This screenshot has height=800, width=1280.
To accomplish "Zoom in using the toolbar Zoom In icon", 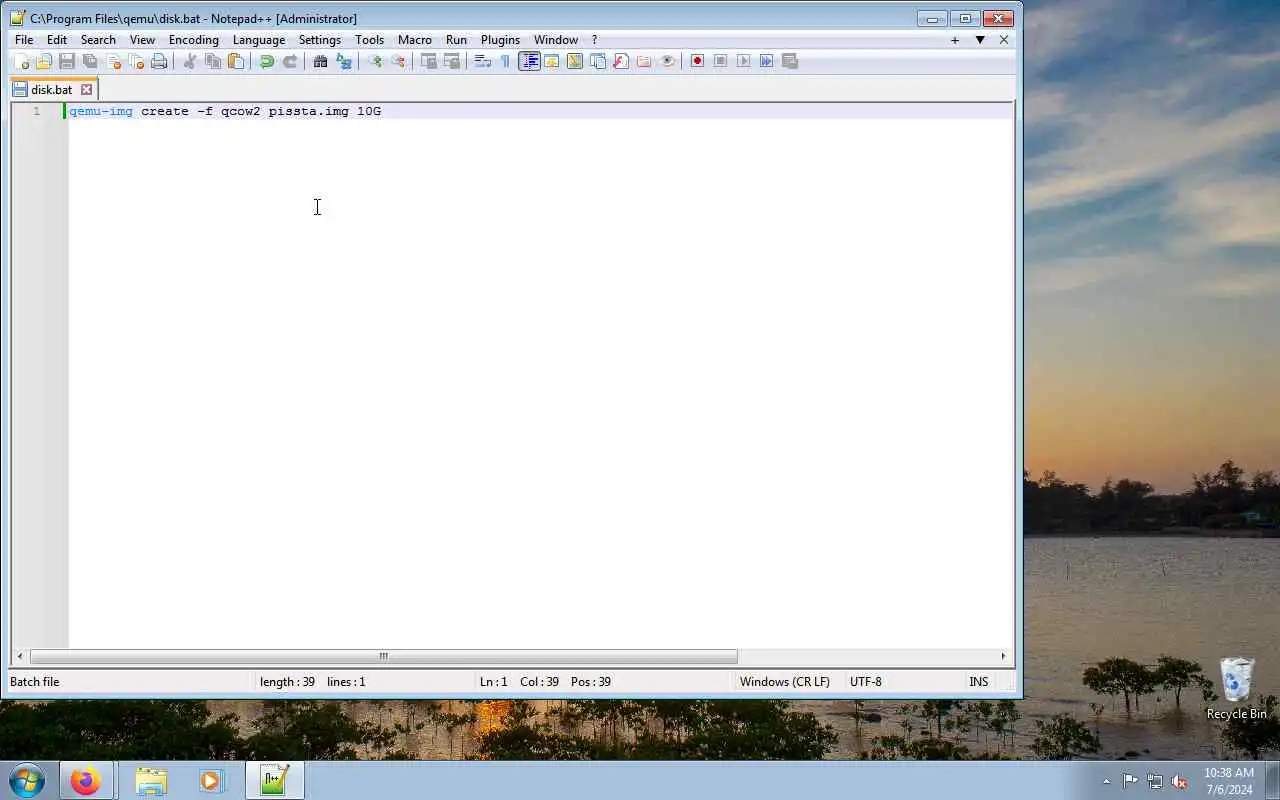I will pos(375,61).
